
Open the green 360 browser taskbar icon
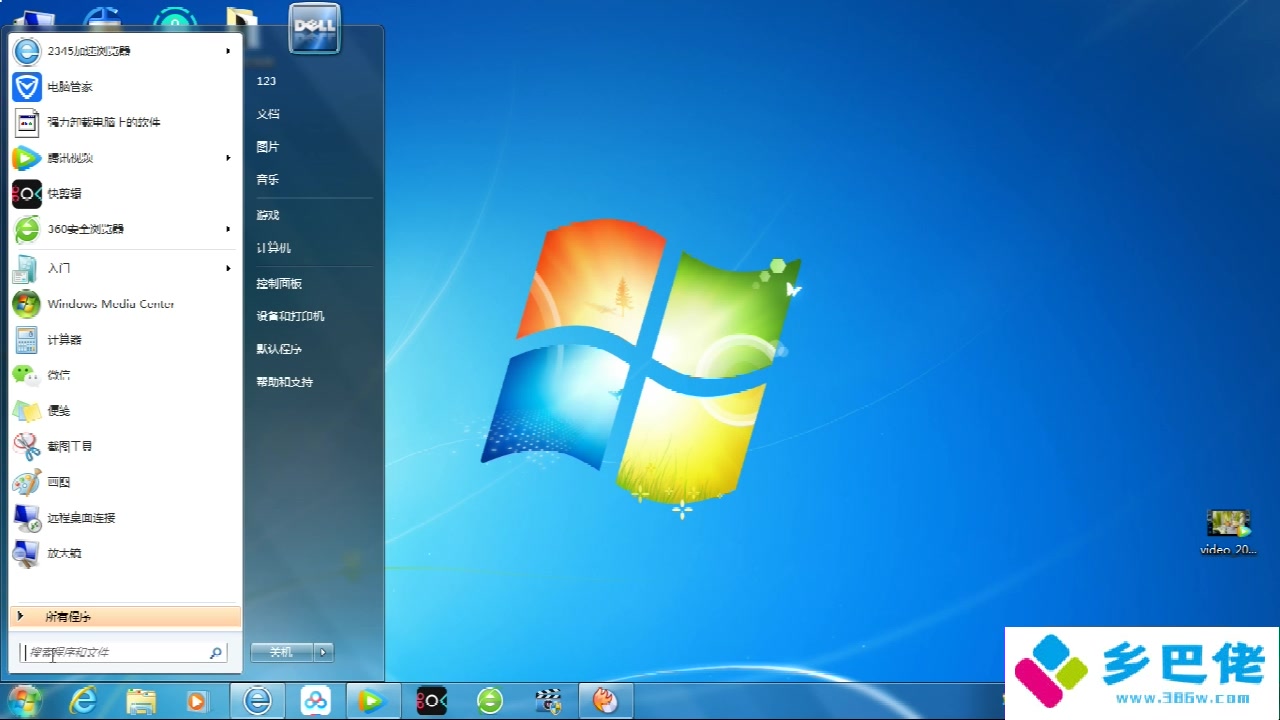tap(490, 702)
